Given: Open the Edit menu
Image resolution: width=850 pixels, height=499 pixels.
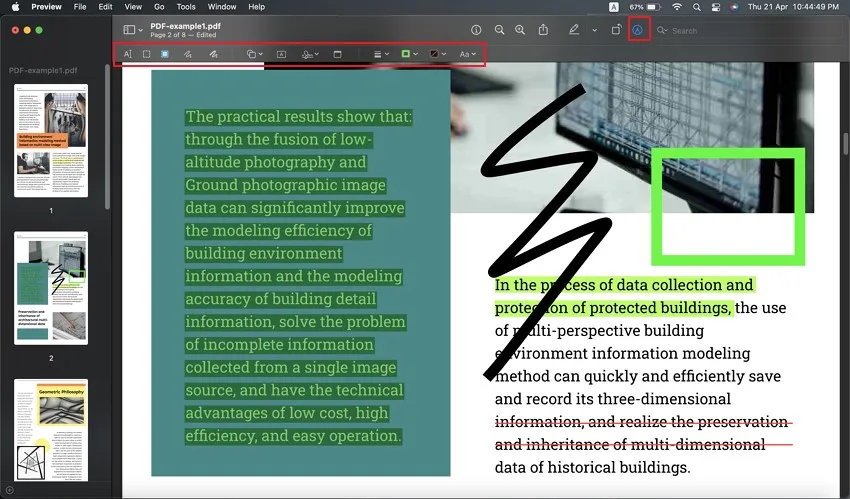Looking at the screenshot, I should [105, 7].
